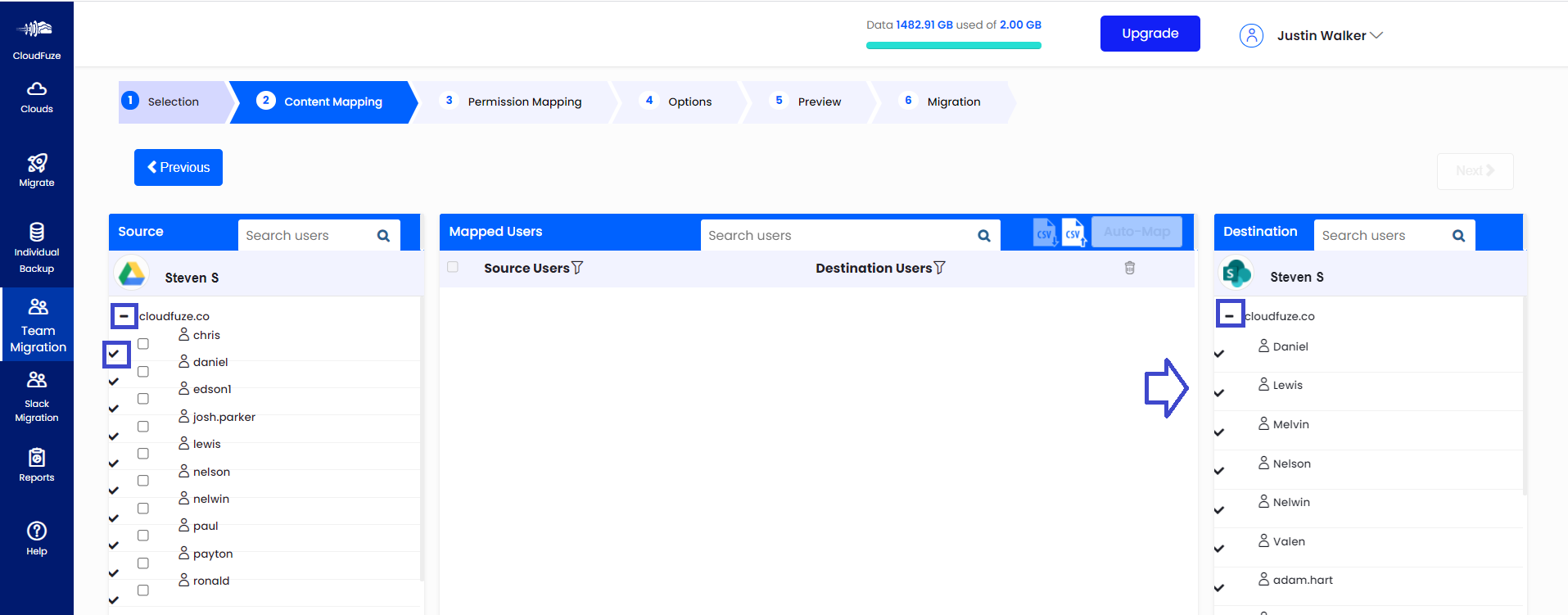Check the checkbox next to user ronald
This screenshot has height=615, width=1568.
click(x=143, y=590)
